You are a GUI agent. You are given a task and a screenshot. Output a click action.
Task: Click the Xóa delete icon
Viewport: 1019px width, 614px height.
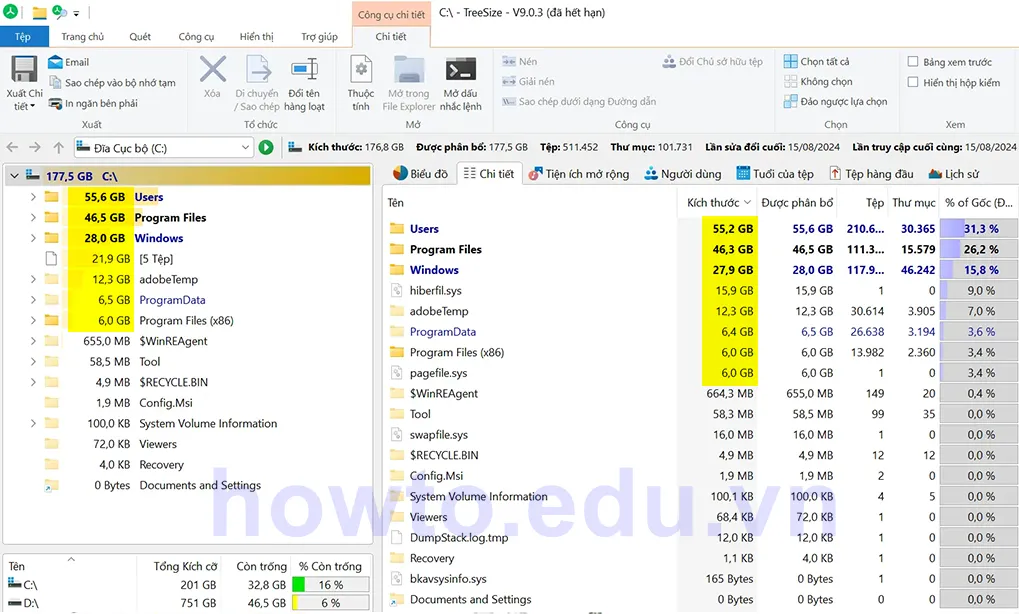coord(212,72)
